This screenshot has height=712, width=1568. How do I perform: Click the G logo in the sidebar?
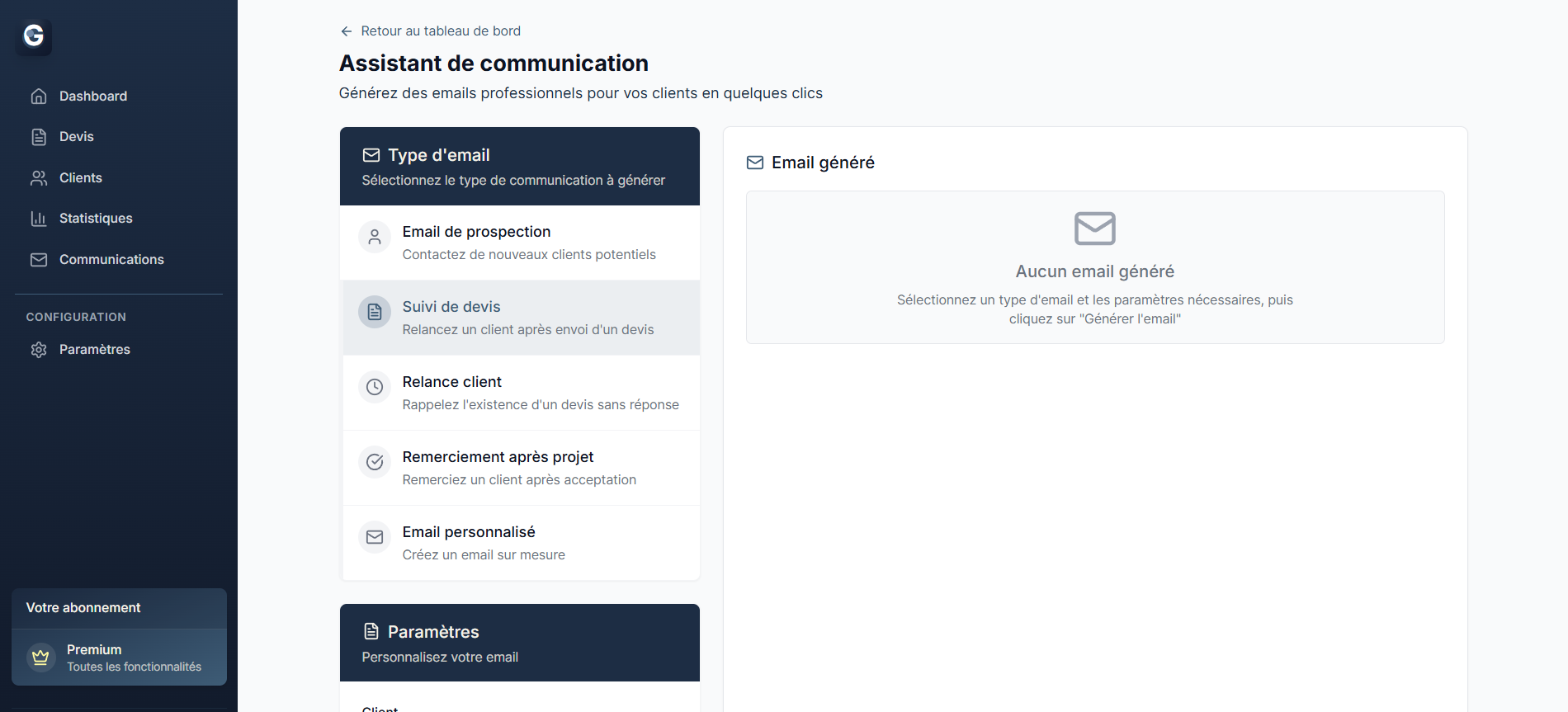34,36
